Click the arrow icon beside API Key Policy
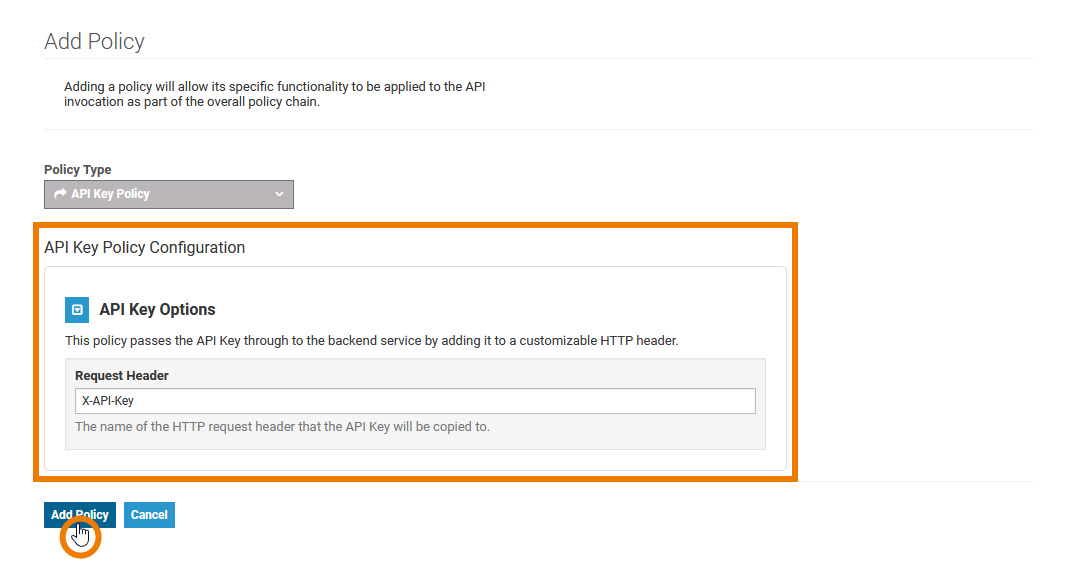1078x567 pixels. tap(60, 194)
